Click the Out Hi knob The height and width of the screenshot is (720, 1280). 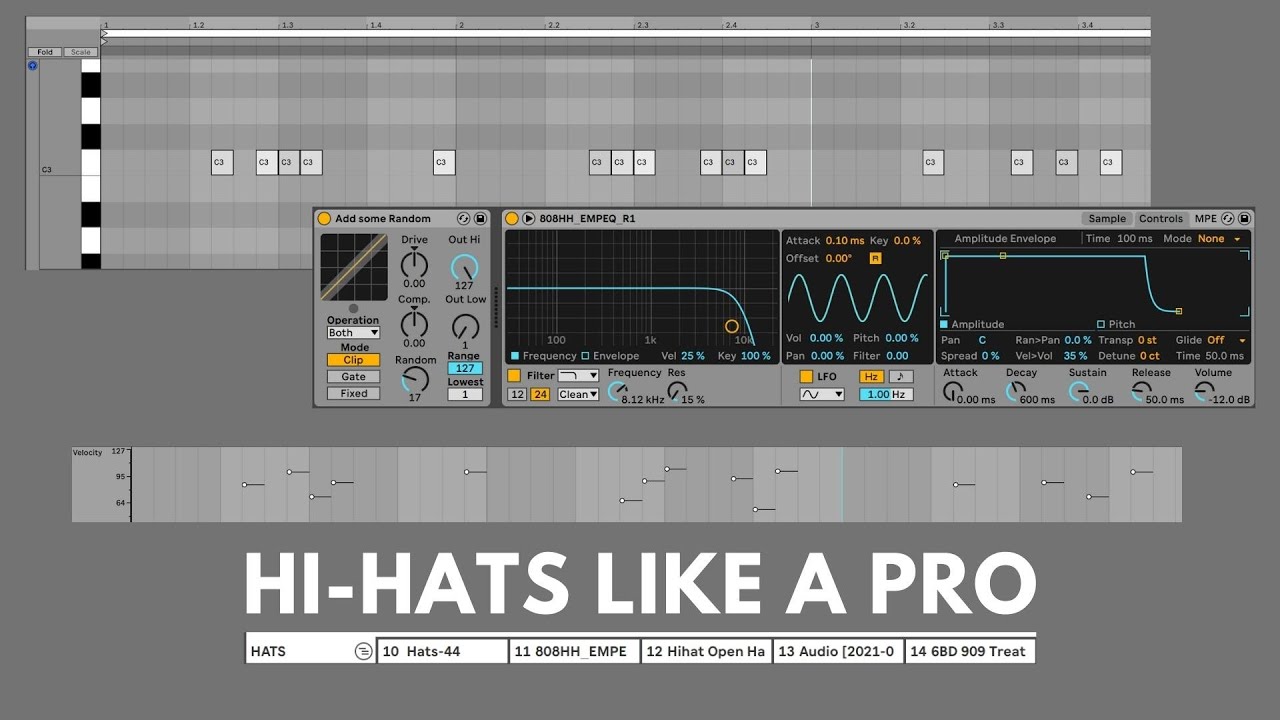pos(464,267)
